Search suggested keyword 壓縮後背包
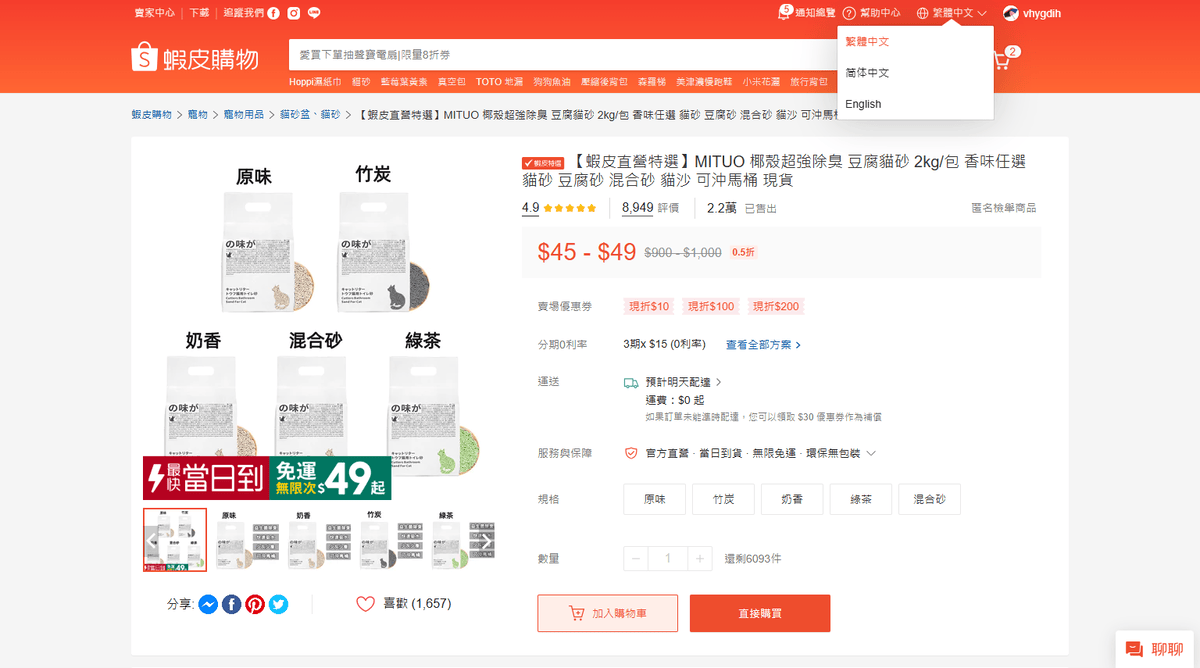This screenshot has width=1200, height=668. [606, 81]
